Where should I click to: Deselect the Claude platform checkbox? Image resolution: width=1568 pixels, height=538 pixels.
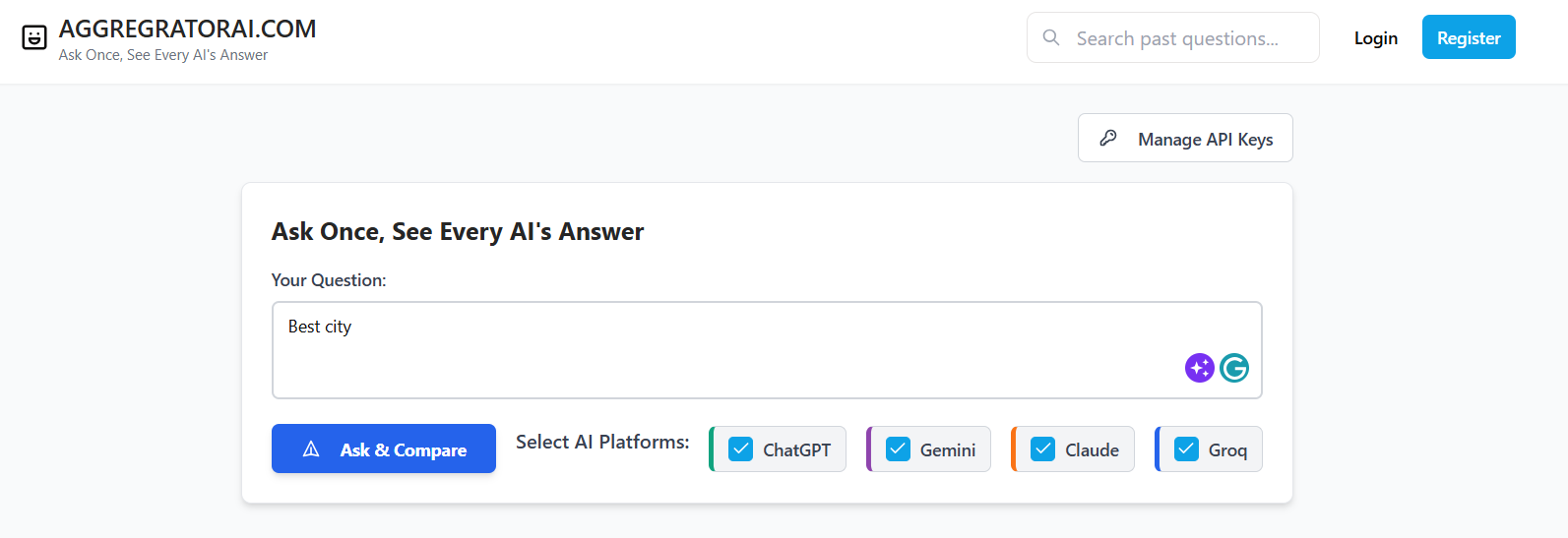click(x=1042, y=448)
